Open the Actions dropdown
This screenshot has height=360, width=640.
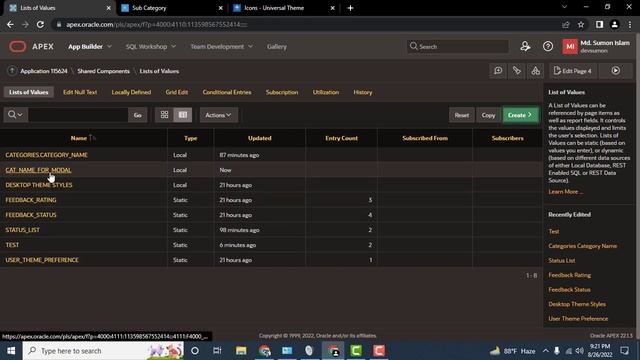click(x=218, y=115)
